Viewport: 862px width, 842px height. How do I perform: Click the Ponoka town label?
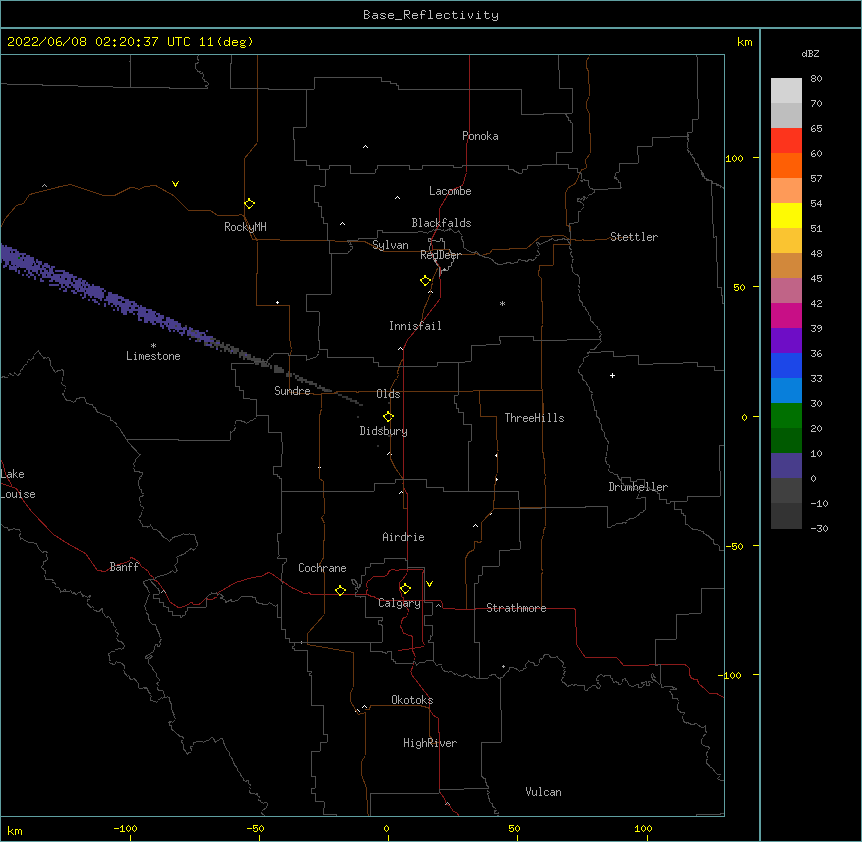coord(480,136)
